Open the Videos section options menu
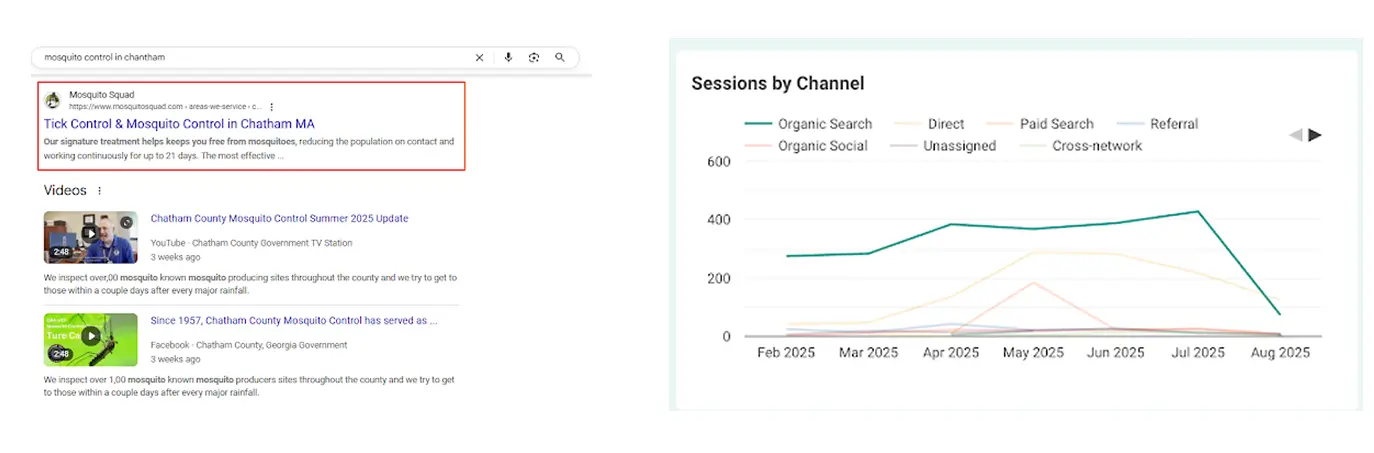 [99, 191]
